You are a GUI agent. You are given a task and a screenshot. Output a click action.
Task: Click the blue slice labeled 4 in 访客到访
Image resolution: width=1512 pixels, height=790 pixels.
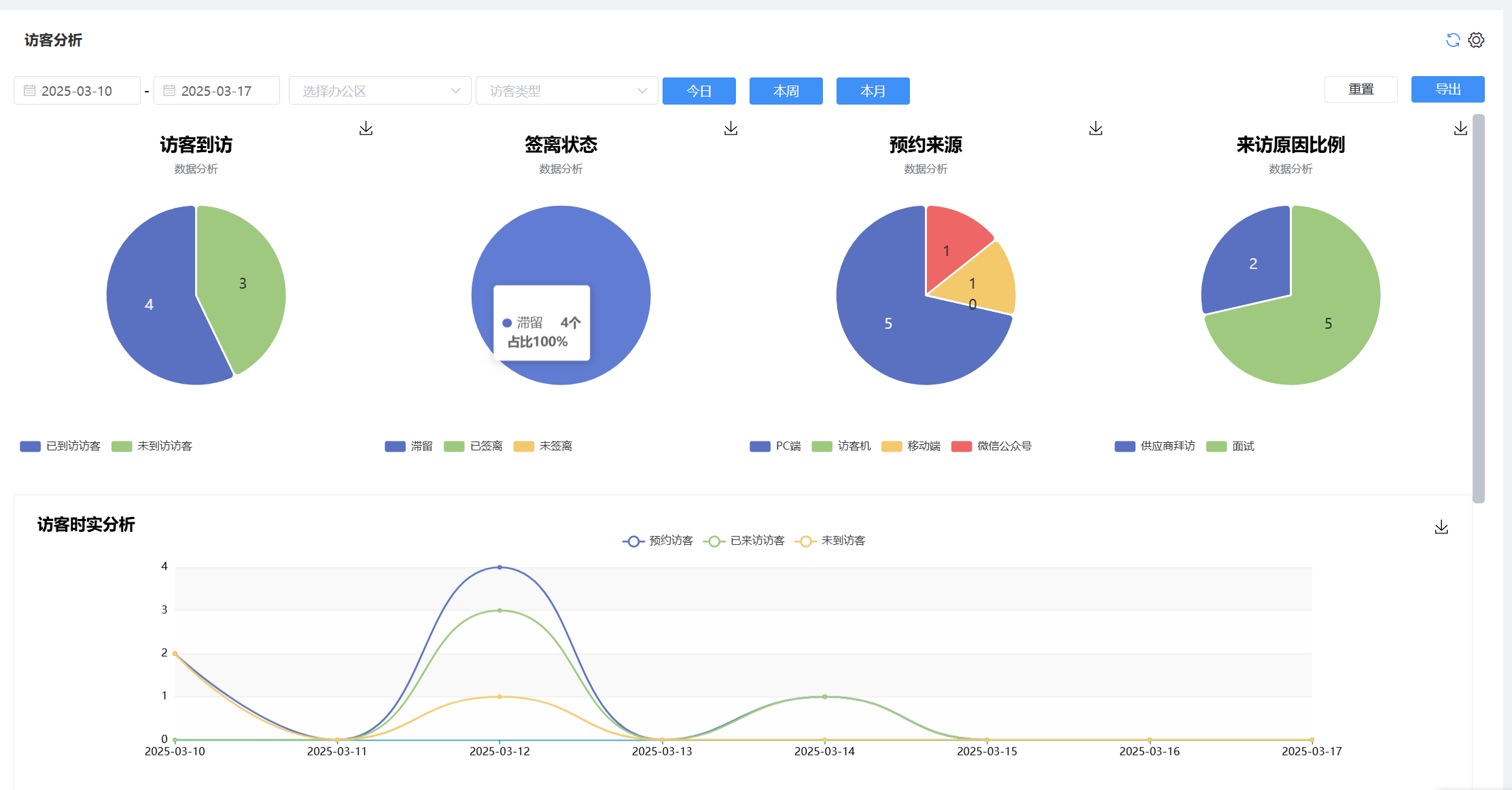click(x=149, y=305)
